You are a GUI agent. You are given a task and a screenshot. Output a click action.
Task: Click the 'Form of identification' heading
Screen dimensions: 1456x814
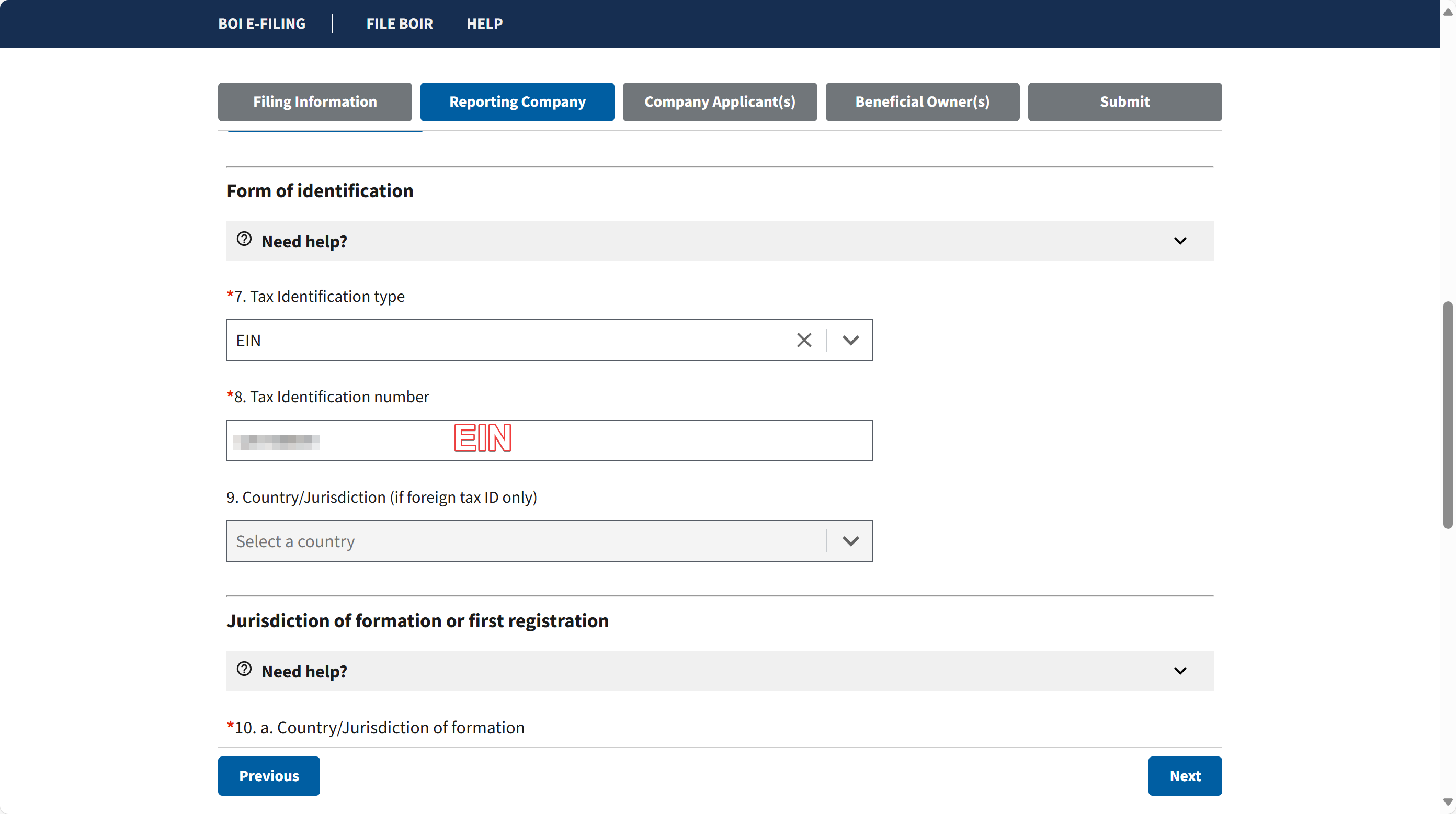pos(320,191)
